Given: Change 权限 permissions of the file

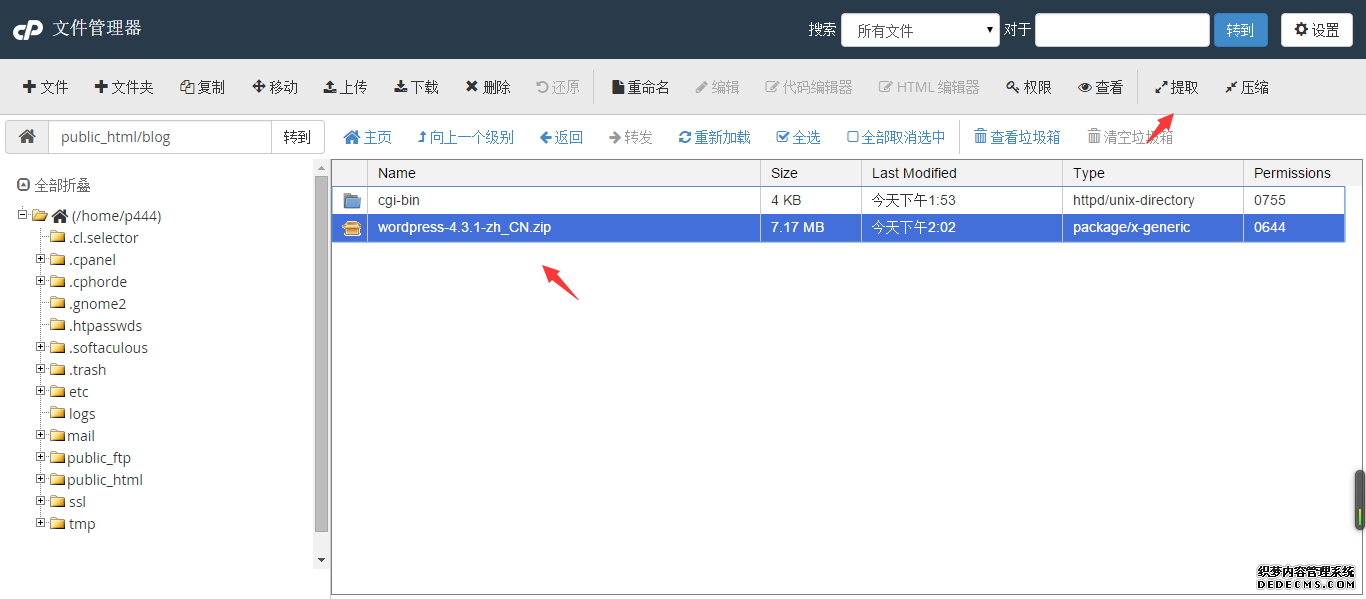Looking at the screenshot, I should (x=1029, y=87).
